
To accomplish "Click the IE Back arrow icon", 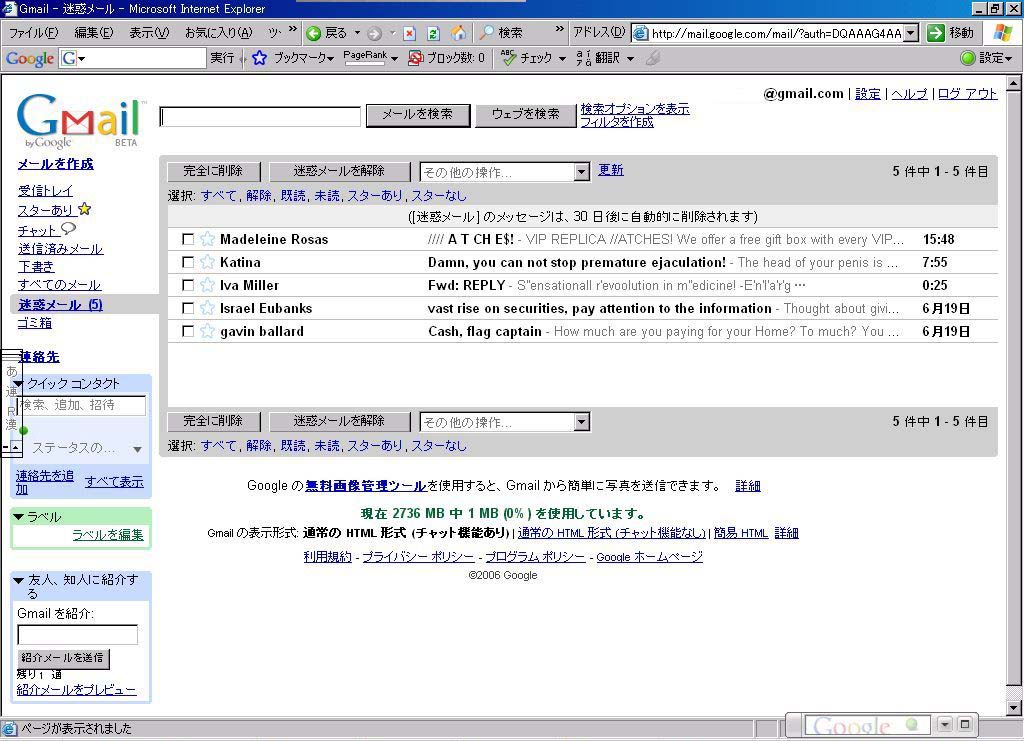I will click(x=314, y=33).
